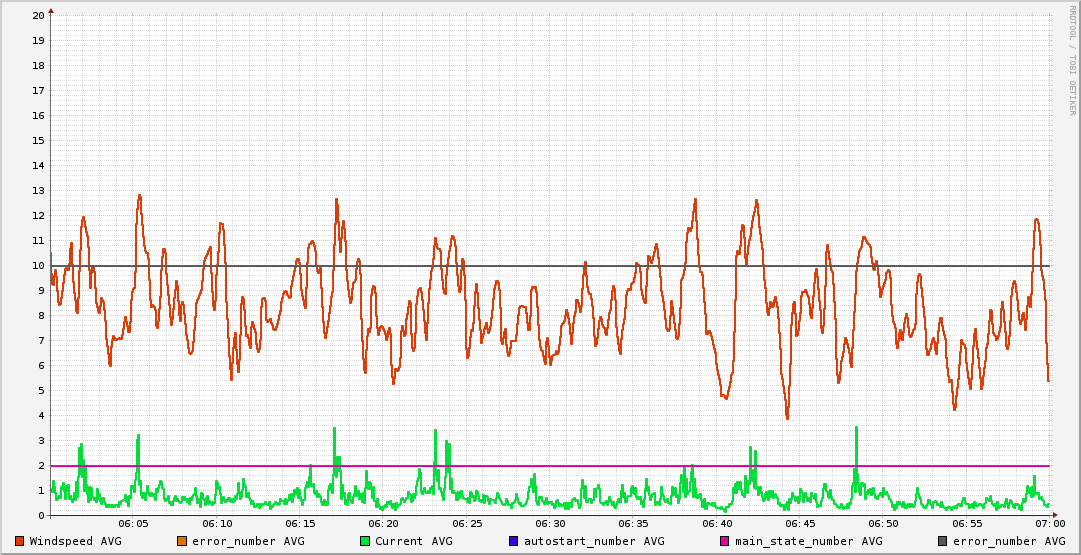The image size is (1081, 555).
Task: Click the 10 value on the y-axis
Action: [38, 266]
